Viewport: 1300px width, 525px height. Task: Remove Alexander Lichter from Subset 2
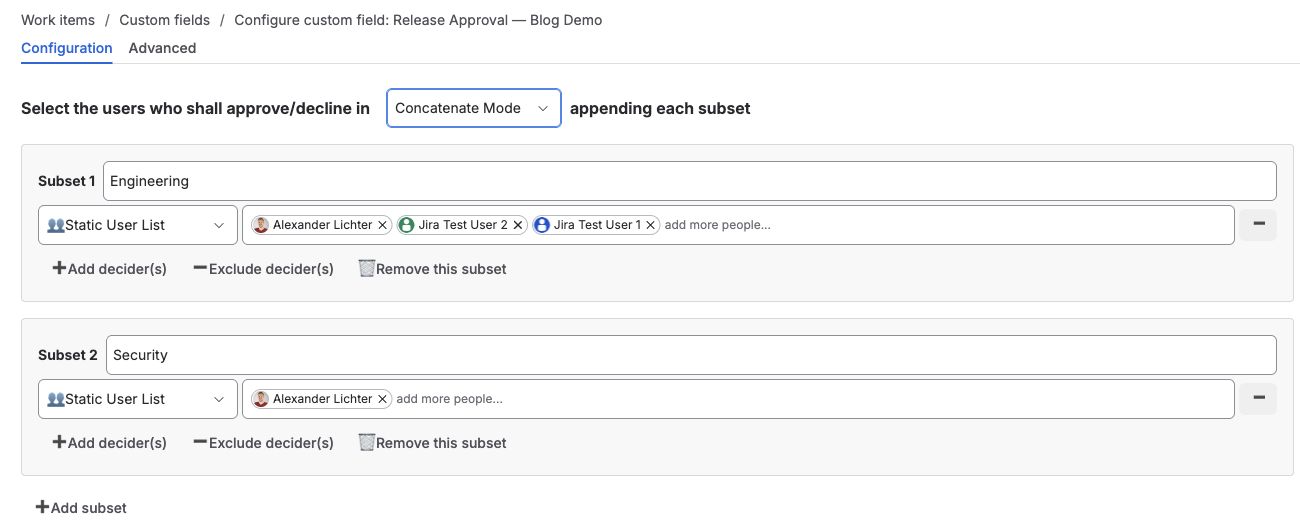(x=382, y=399)
